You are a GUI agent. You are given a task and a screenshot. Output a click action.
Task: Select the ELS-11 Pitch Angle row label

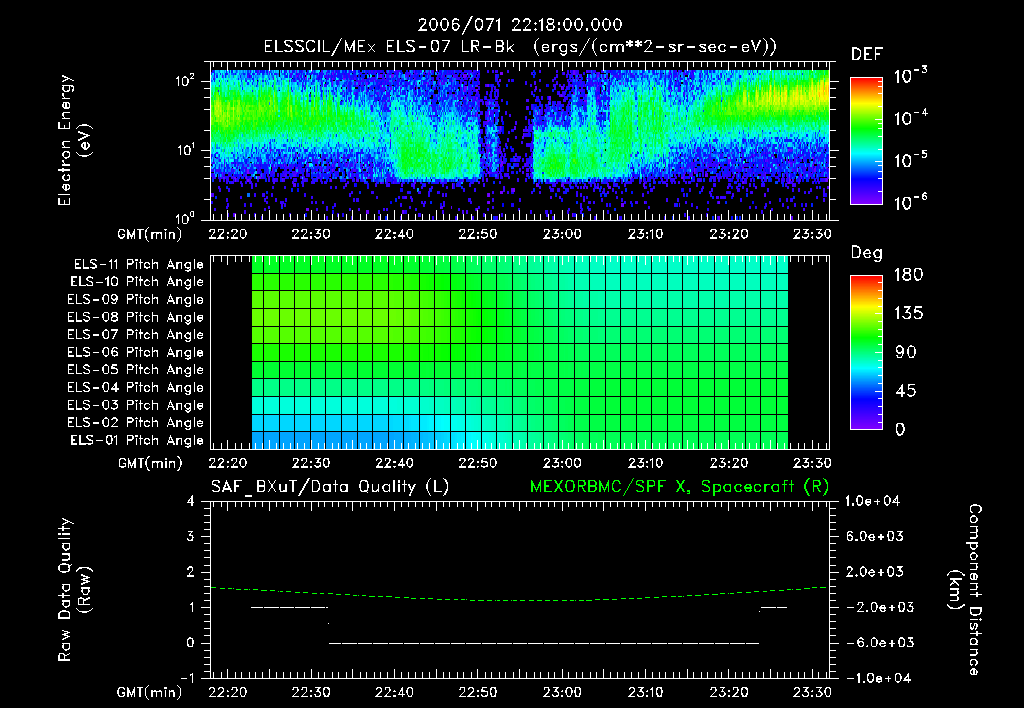(138, 265)
